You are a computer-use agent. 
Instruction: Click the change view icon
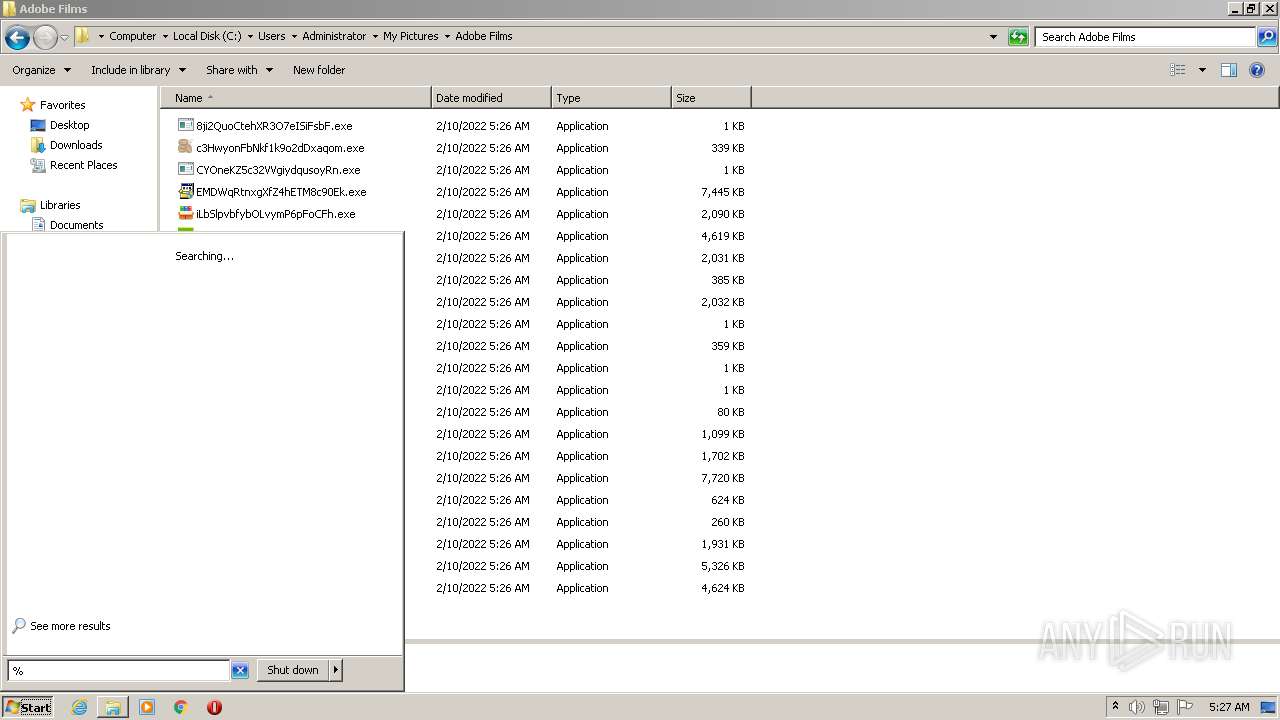click(1178, 70)
